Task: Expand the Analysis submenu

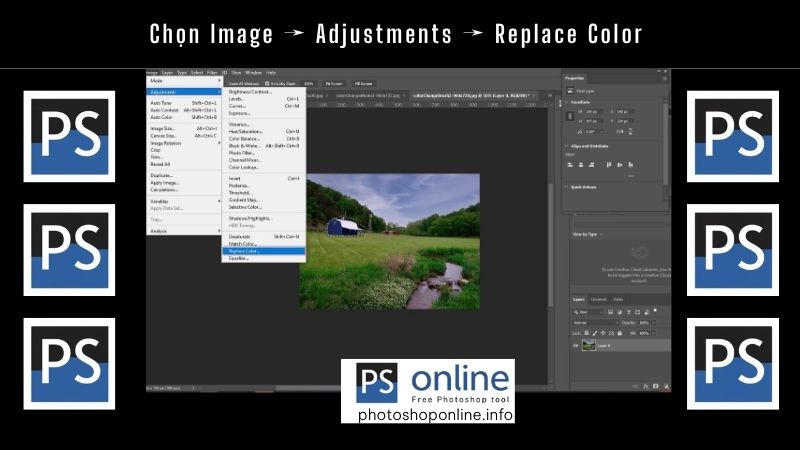Action: coord(184,231)
